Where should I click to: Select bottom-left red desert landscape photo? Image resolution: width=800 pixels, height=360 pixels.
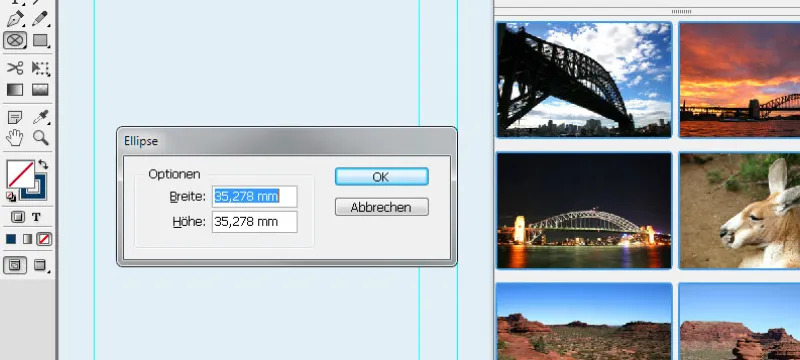(584, 321)
